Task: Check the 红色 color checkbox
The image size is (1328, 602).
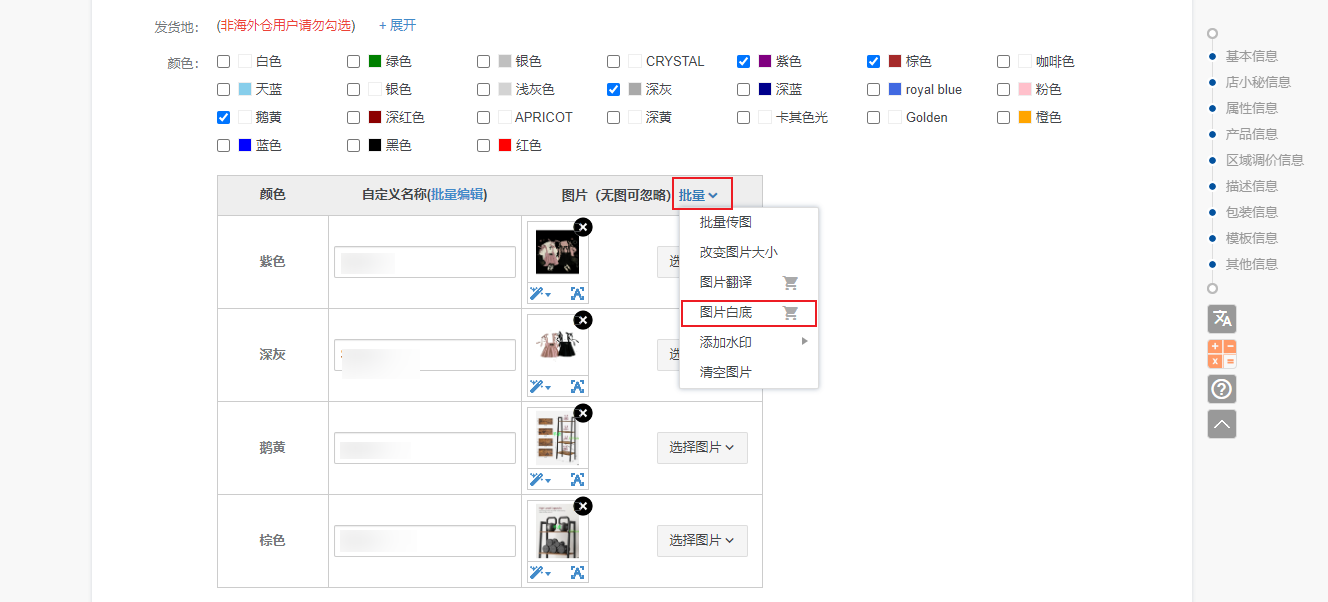Action: point(483,145)
